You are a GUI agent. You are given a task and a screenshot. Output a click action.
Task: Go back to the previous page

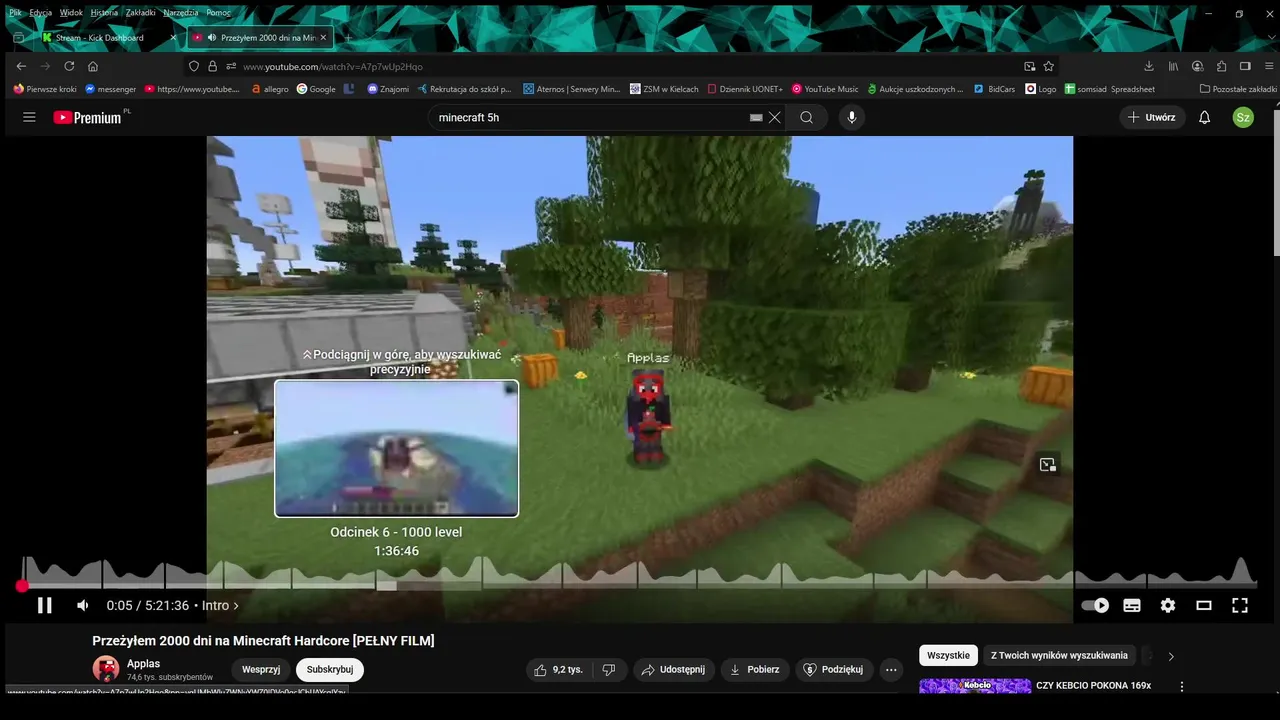coord(22,66)
